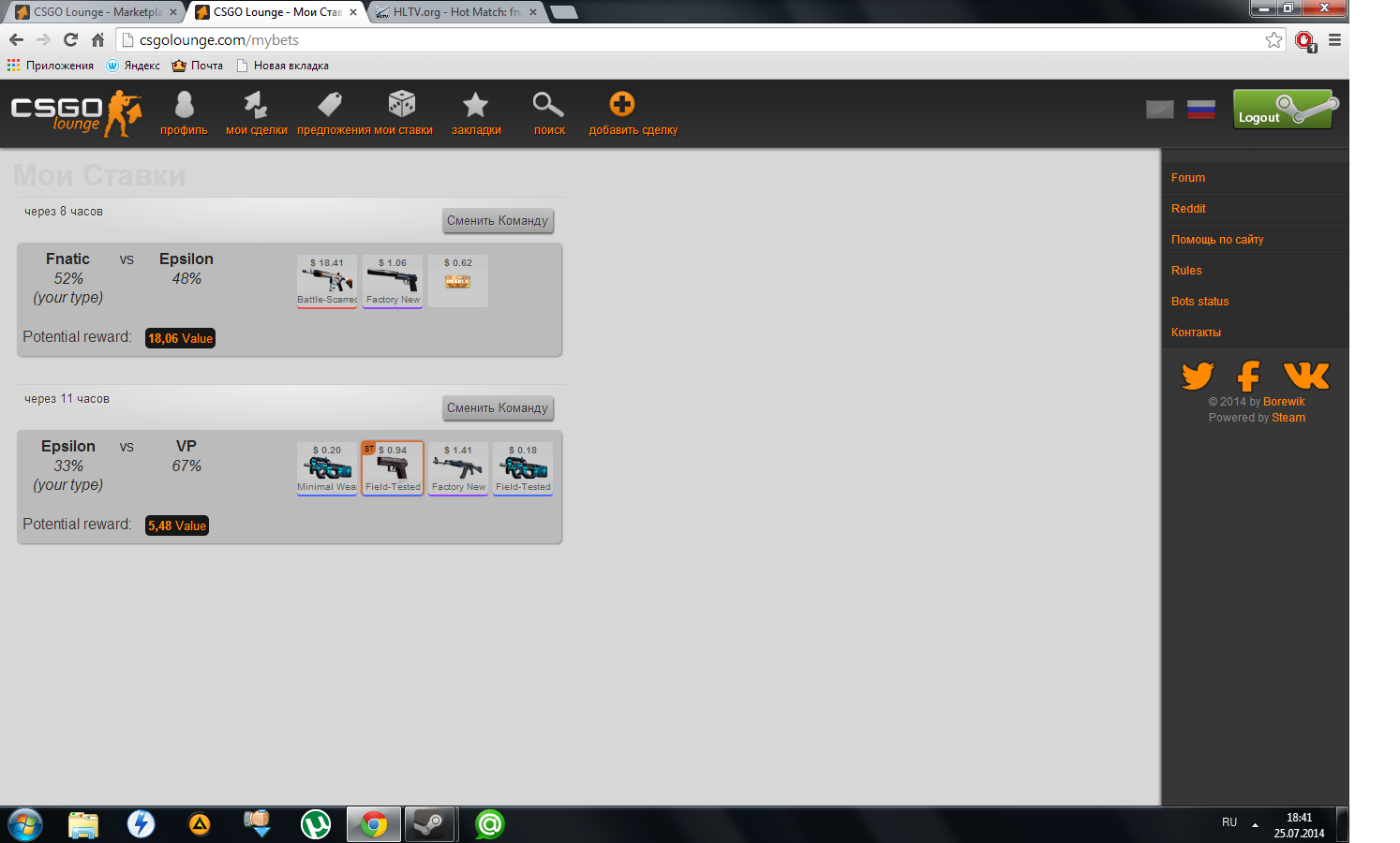Show hidden tray icons arrow
Image resolution: width=1400 pixels, height=843 pixels.
point(1255,824)
